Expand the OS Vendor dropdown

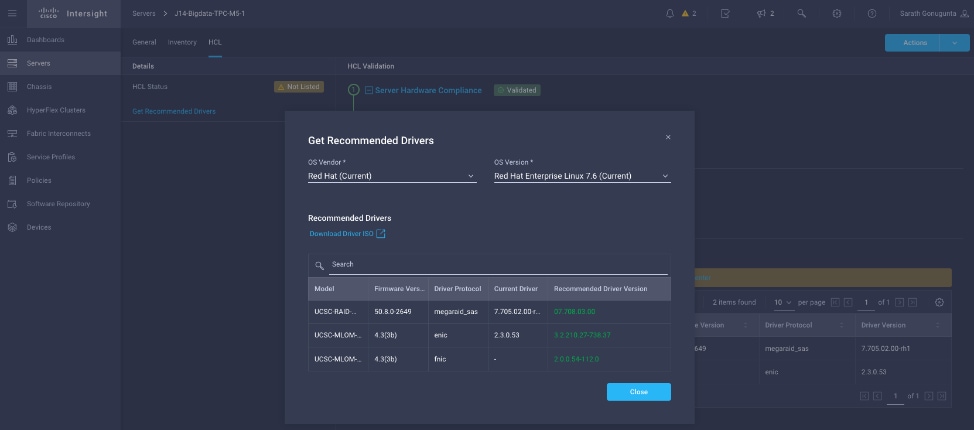point(391,176)
